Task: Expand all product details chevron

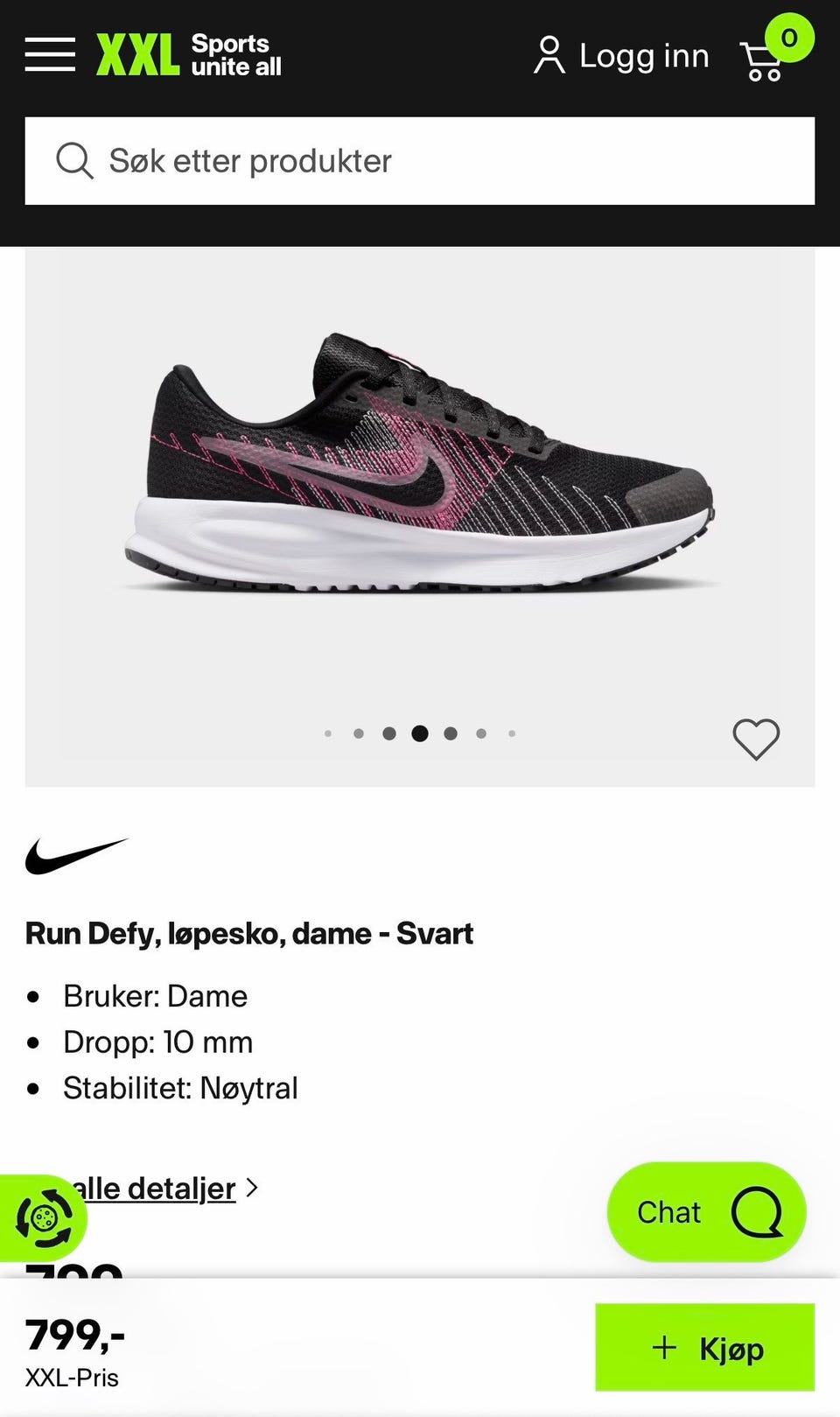Action: click(252, 1188)
